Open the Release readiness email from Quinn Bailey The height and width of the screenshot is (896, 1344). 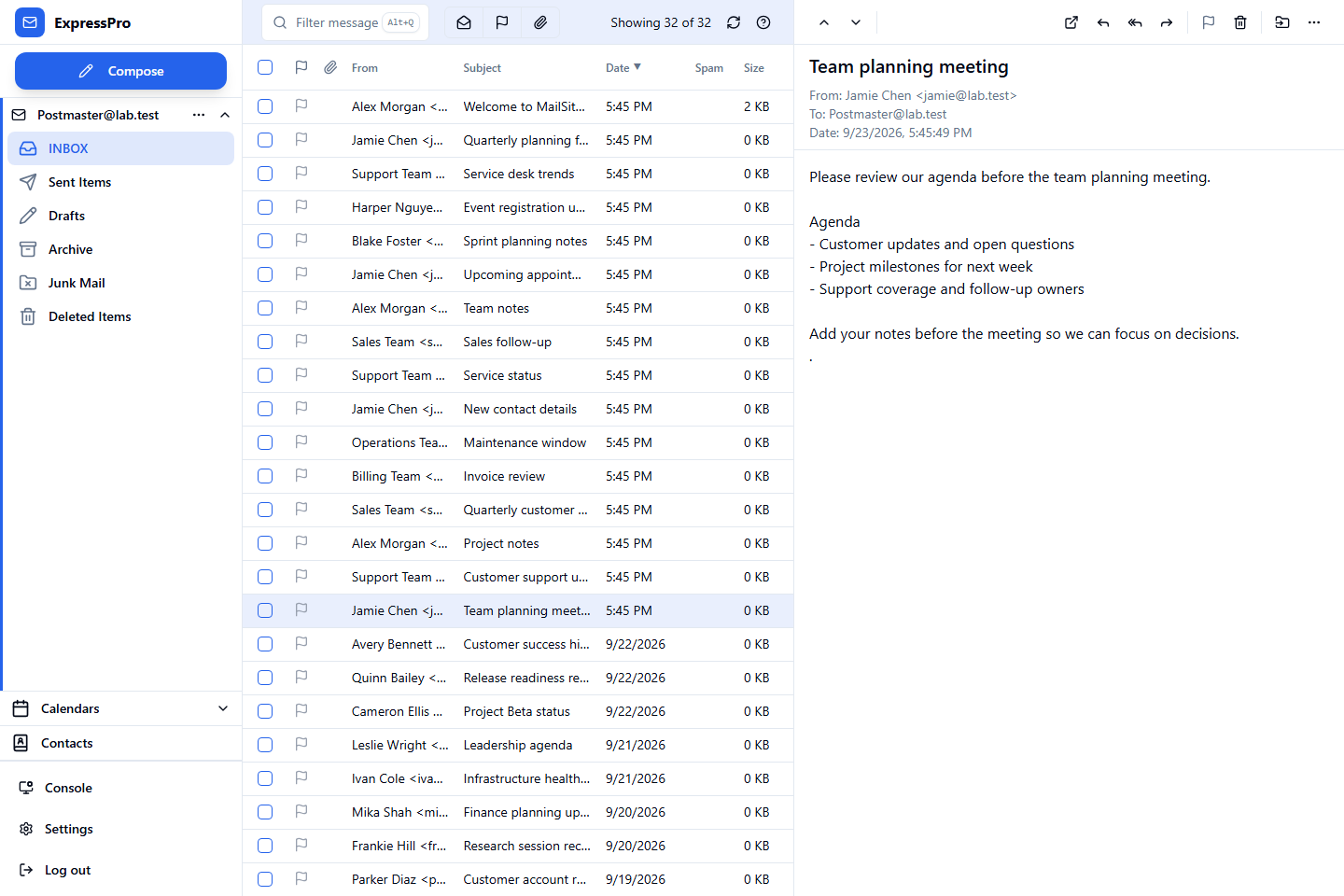[x=518, y=678]
